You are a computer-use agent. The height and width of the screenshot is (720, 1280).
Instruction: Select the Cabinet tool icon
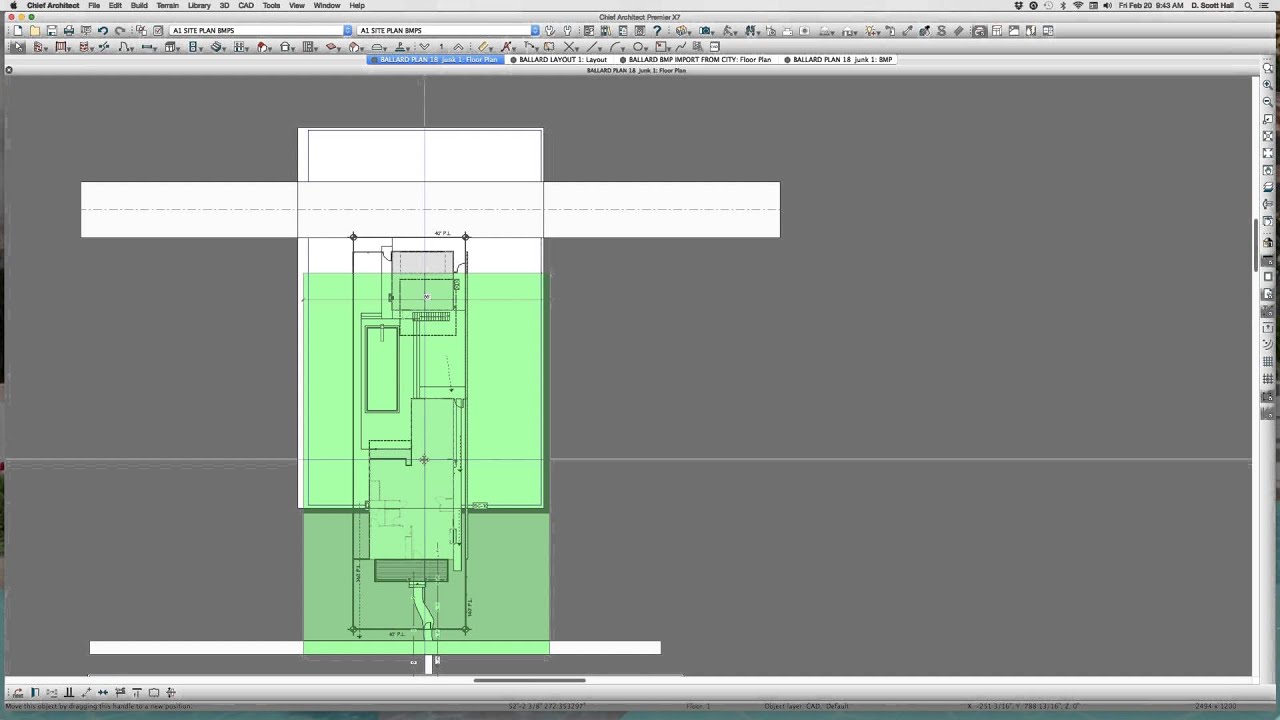[171, 47]
